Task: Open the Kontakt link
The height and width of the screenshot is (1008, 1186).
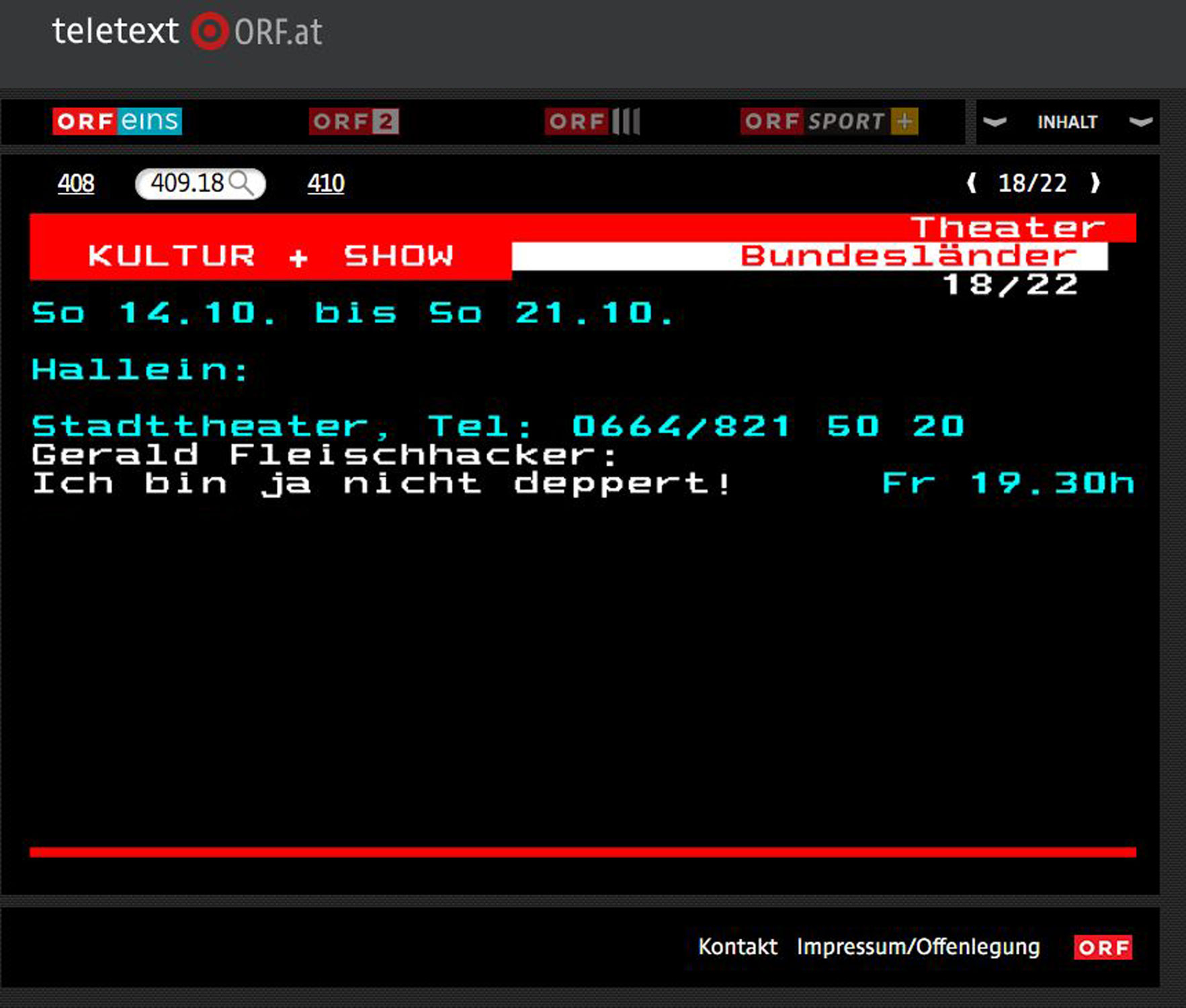Action: point(738,946)
